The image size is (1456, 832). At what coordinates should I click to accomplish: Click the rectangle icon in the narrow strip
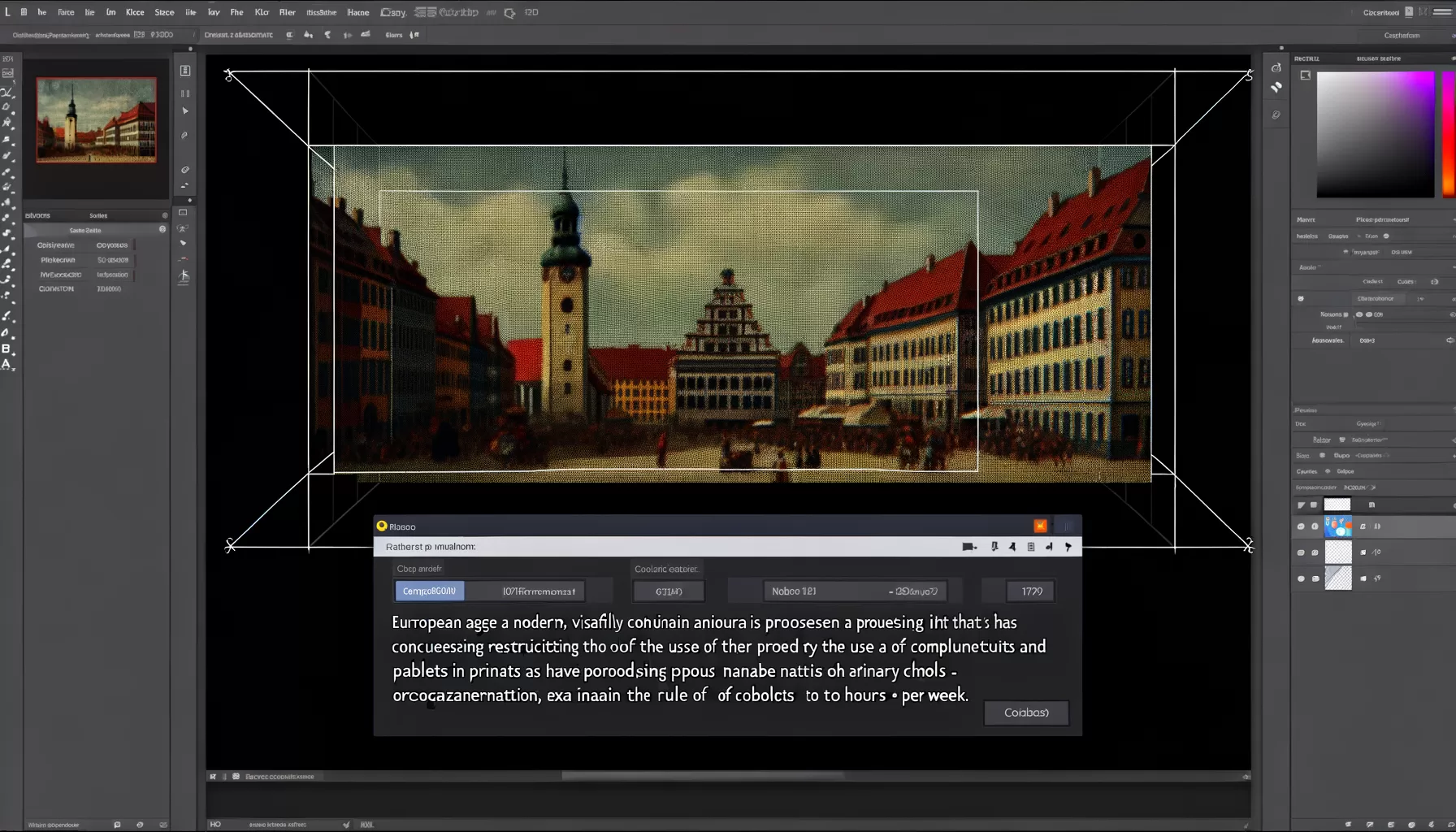[x=184, y=213]
